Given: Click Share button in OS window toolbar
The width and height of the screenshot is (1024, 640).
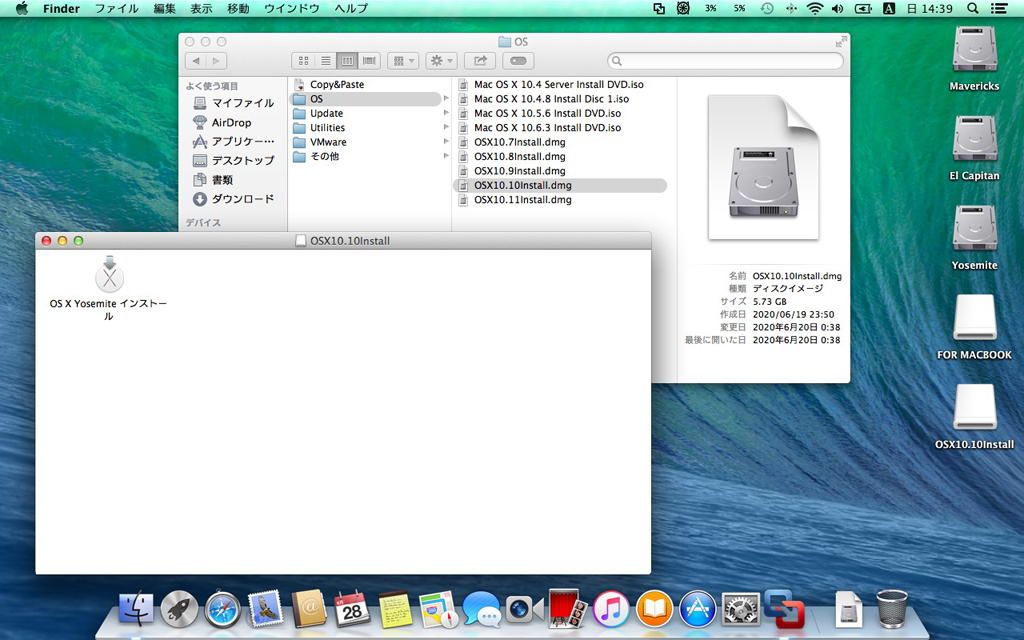Looking at the screenshot, I should pos(480,61).
